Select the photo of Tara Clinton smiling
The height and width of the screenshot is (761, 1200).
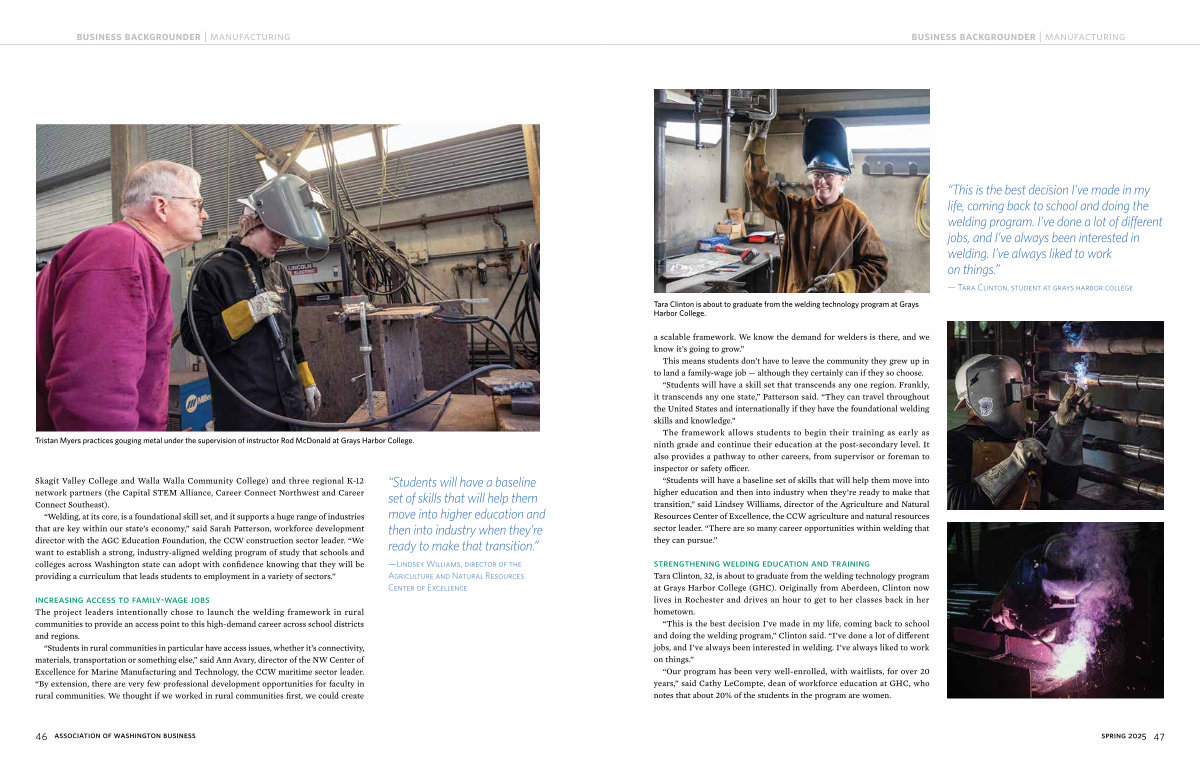(791, 191)
